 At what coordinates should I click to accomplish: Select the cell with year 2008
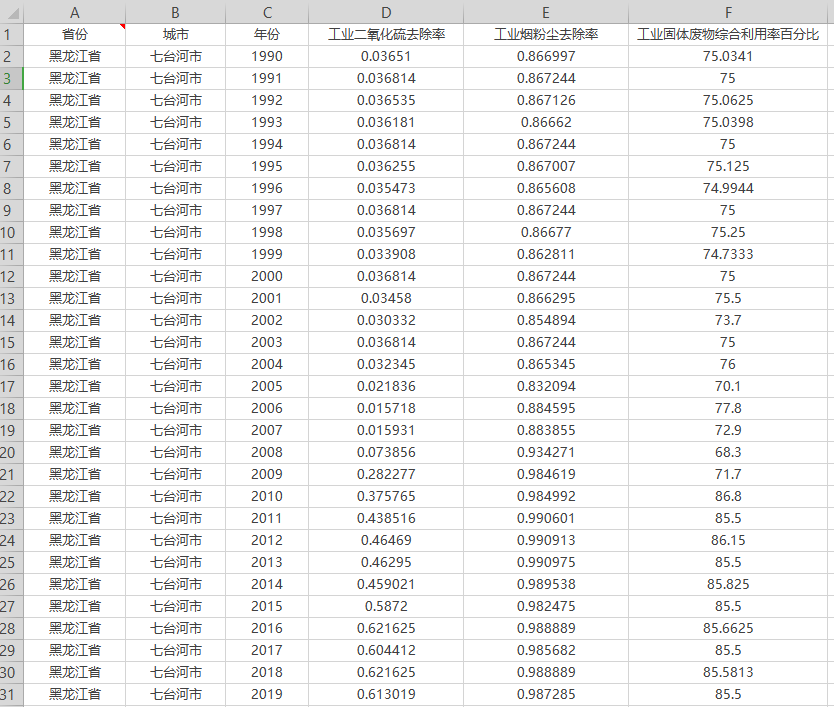click(x=267, y=452)
